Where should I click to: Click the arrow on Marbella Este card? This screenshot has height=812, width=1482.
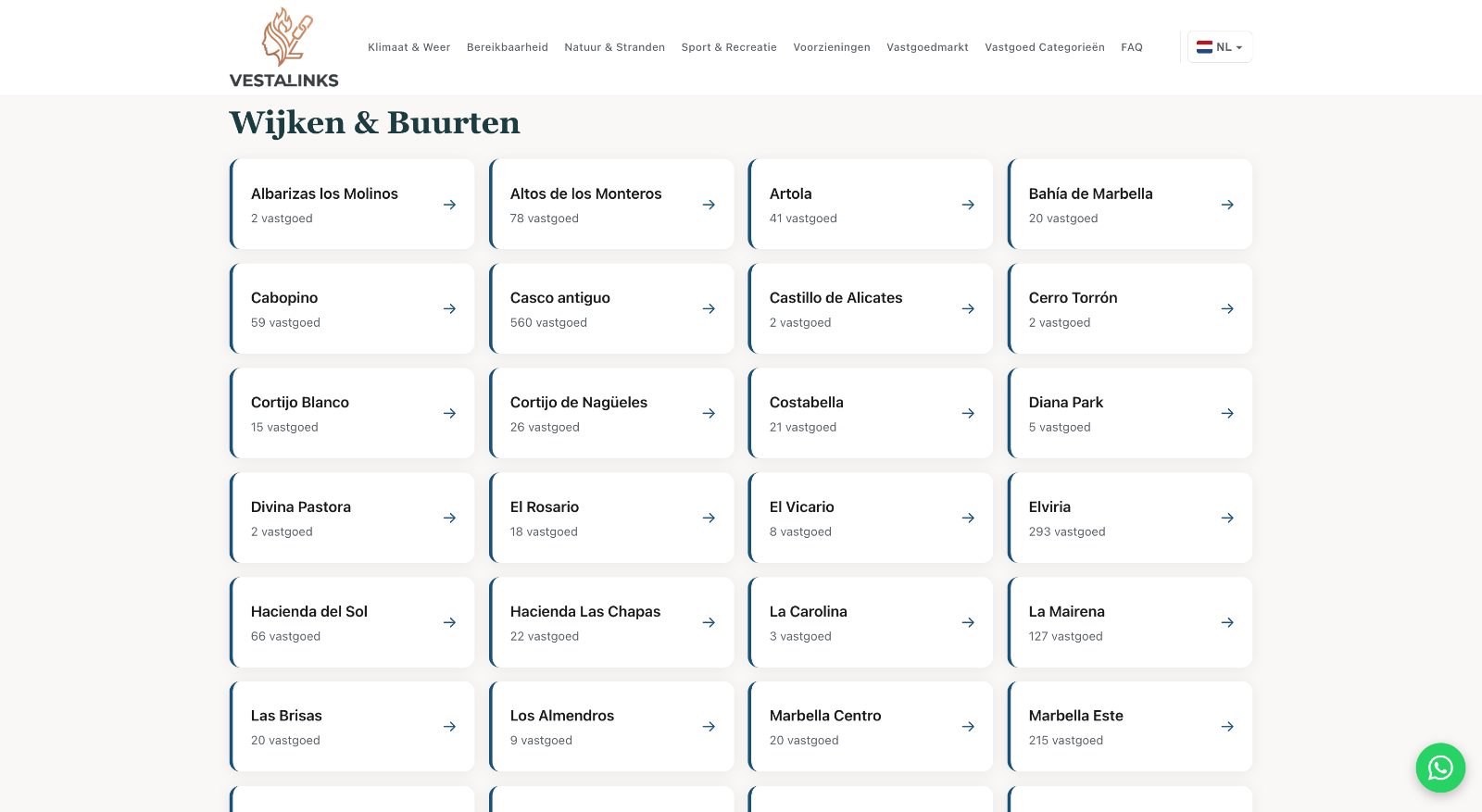(1227, 727)
